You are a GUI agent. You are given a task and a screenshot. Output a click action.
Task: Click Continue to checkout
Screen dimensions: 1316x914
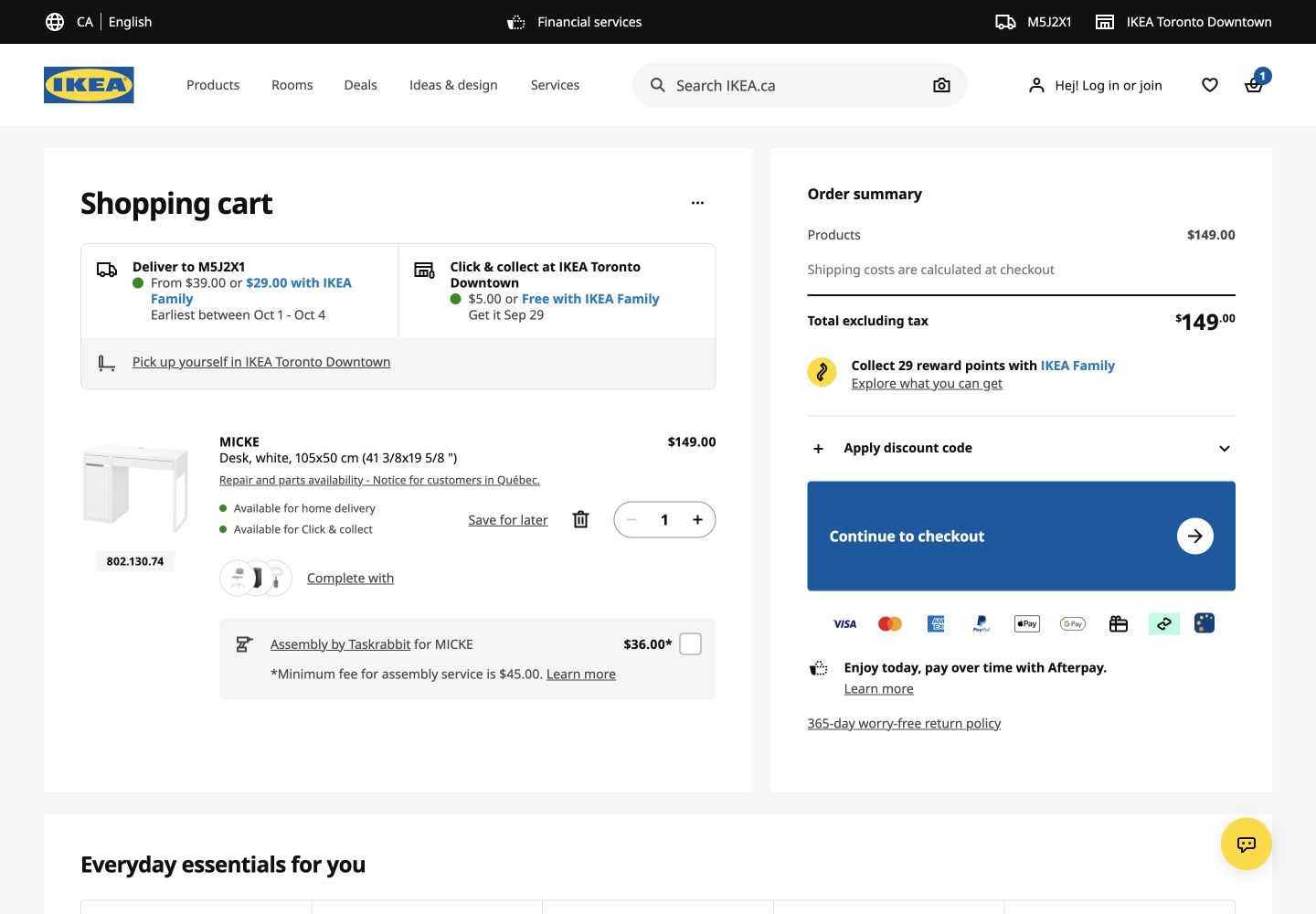(x=1022, y=537)
